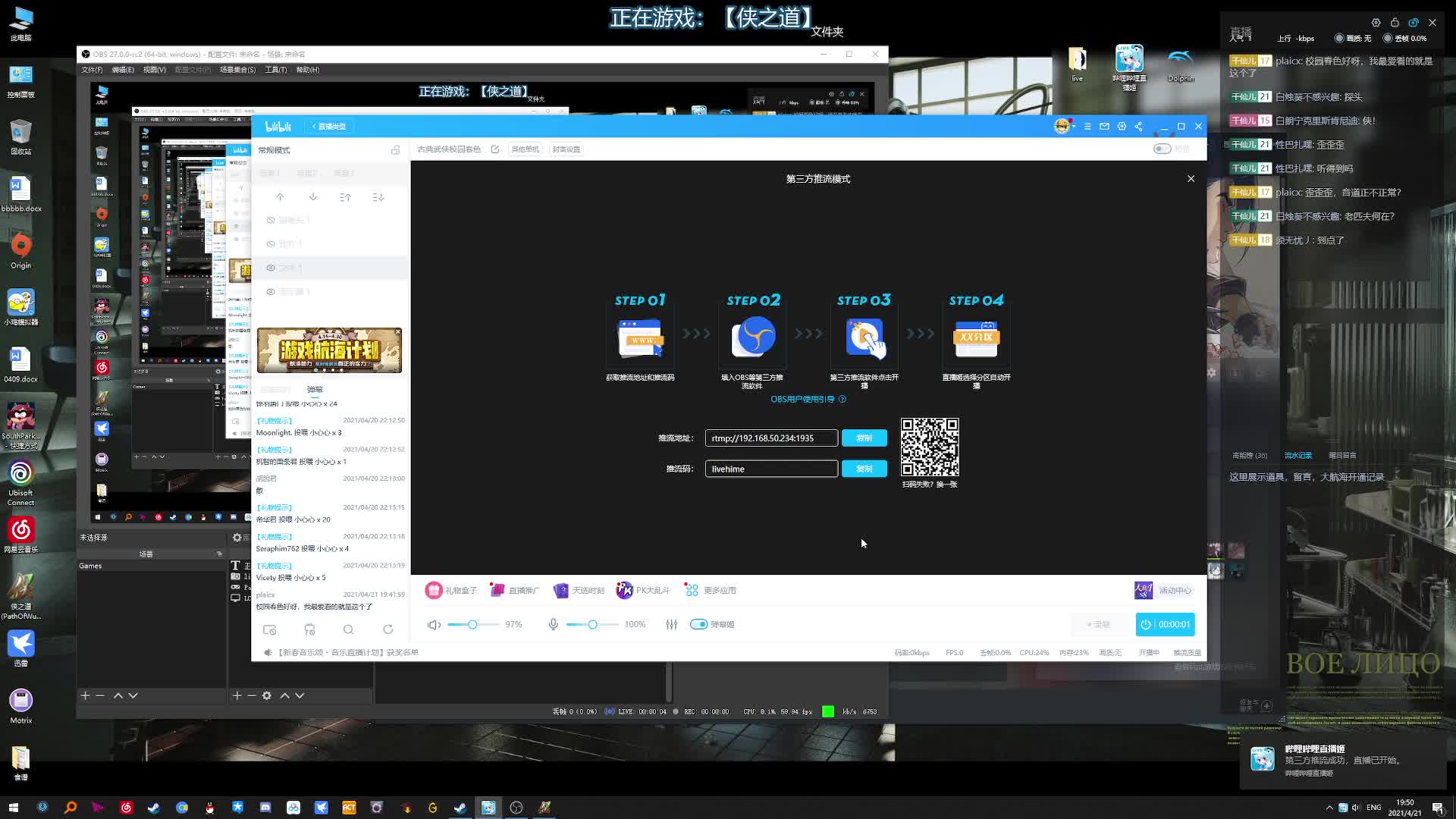Open 场景集合(S) menu in OBS
This screenshot has width=1456, height=819.
[x=237, y=70]
